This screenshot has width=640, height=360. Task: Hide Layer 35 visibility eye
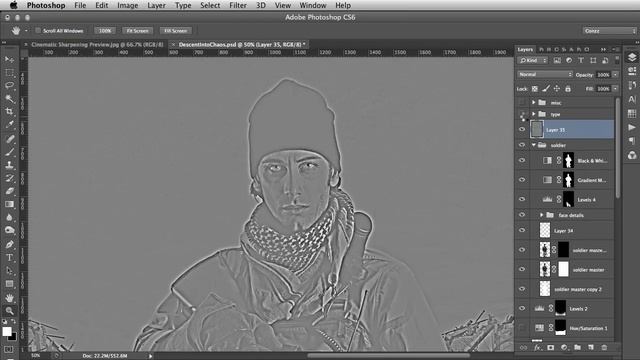point(522,129)
